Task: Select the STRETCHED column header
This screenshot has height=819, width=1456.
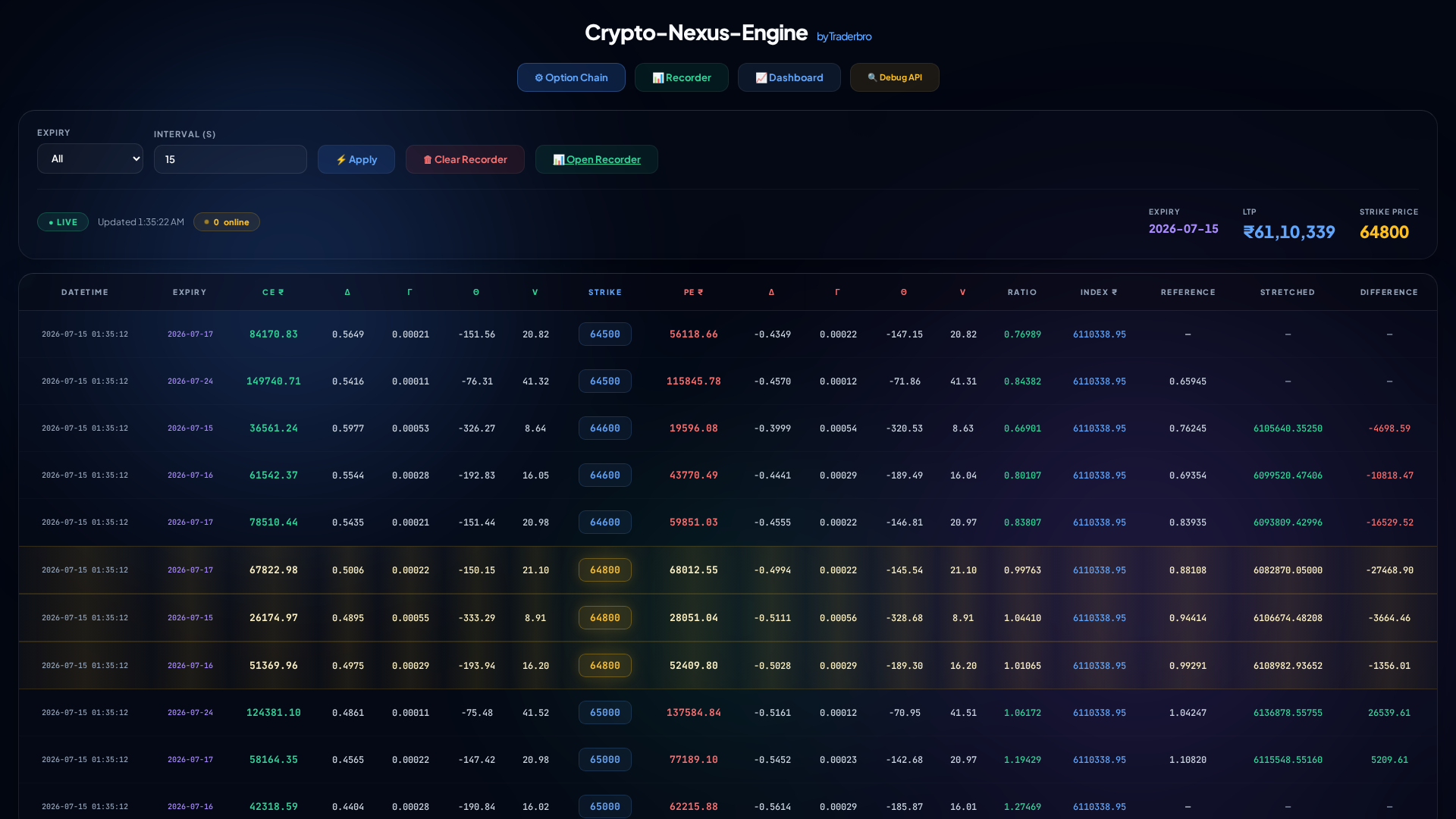Action: pyautogui.click(x=1288, y=292)
